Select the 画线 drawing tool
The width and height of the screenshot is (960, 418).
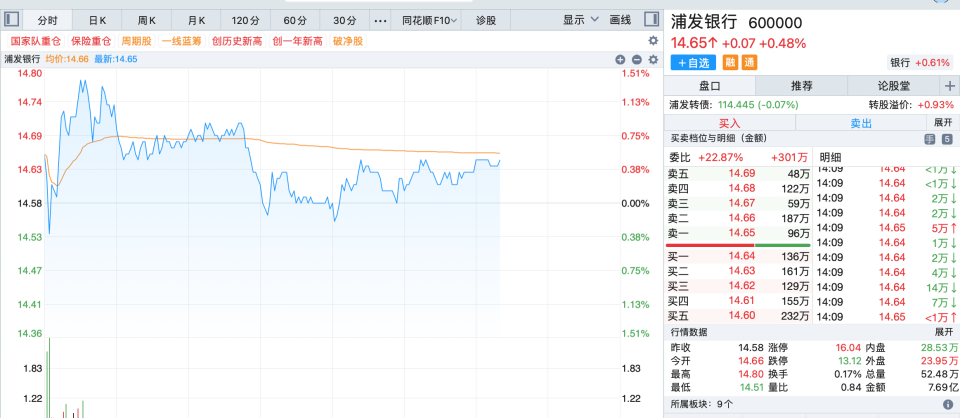620,20
